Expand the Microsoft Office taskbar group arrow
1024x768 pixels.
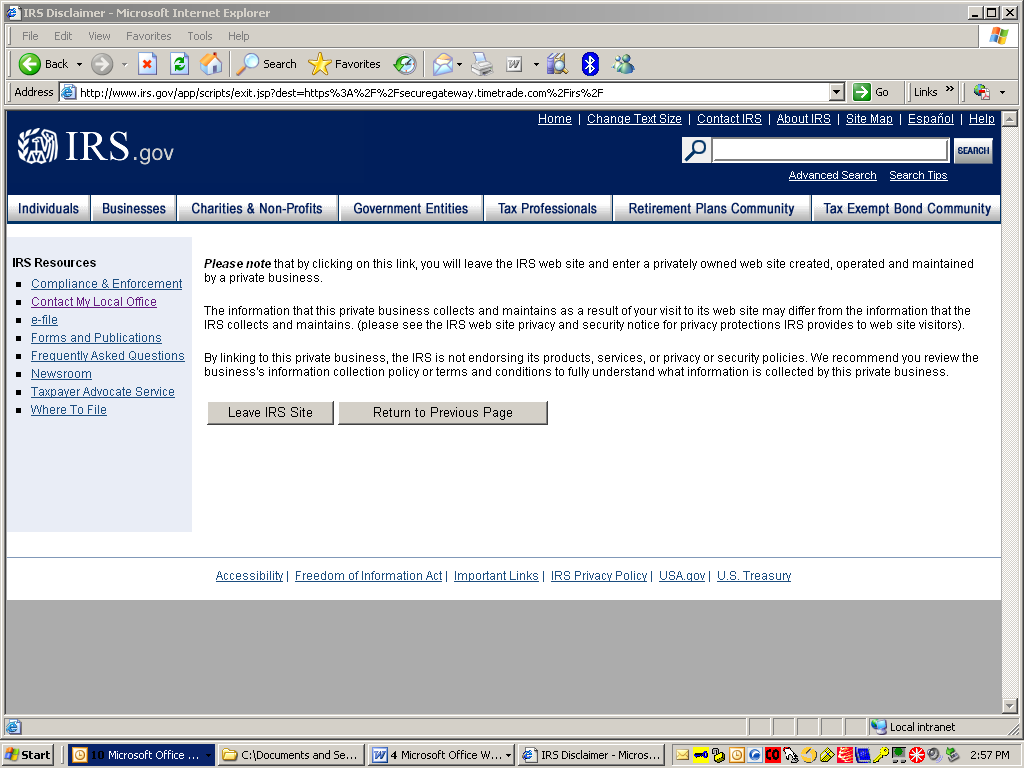coord(208,755)
